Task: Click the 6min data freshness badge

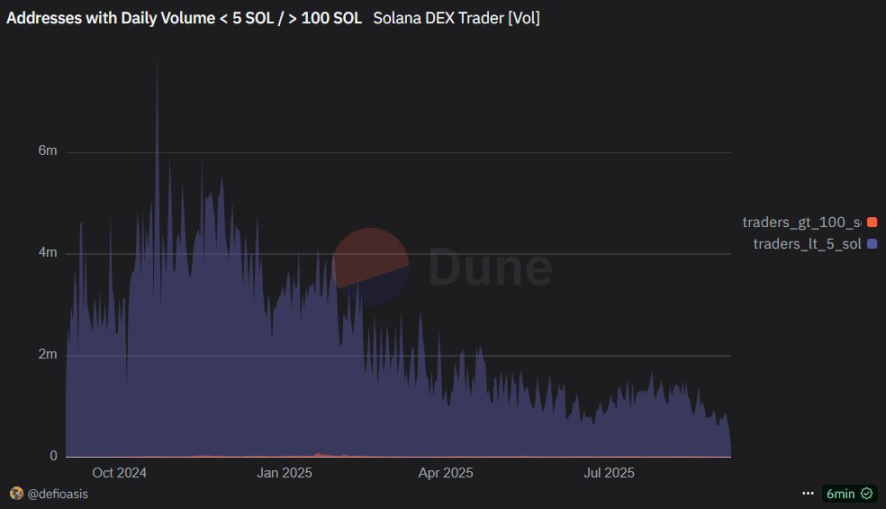Action: point(840,494)
